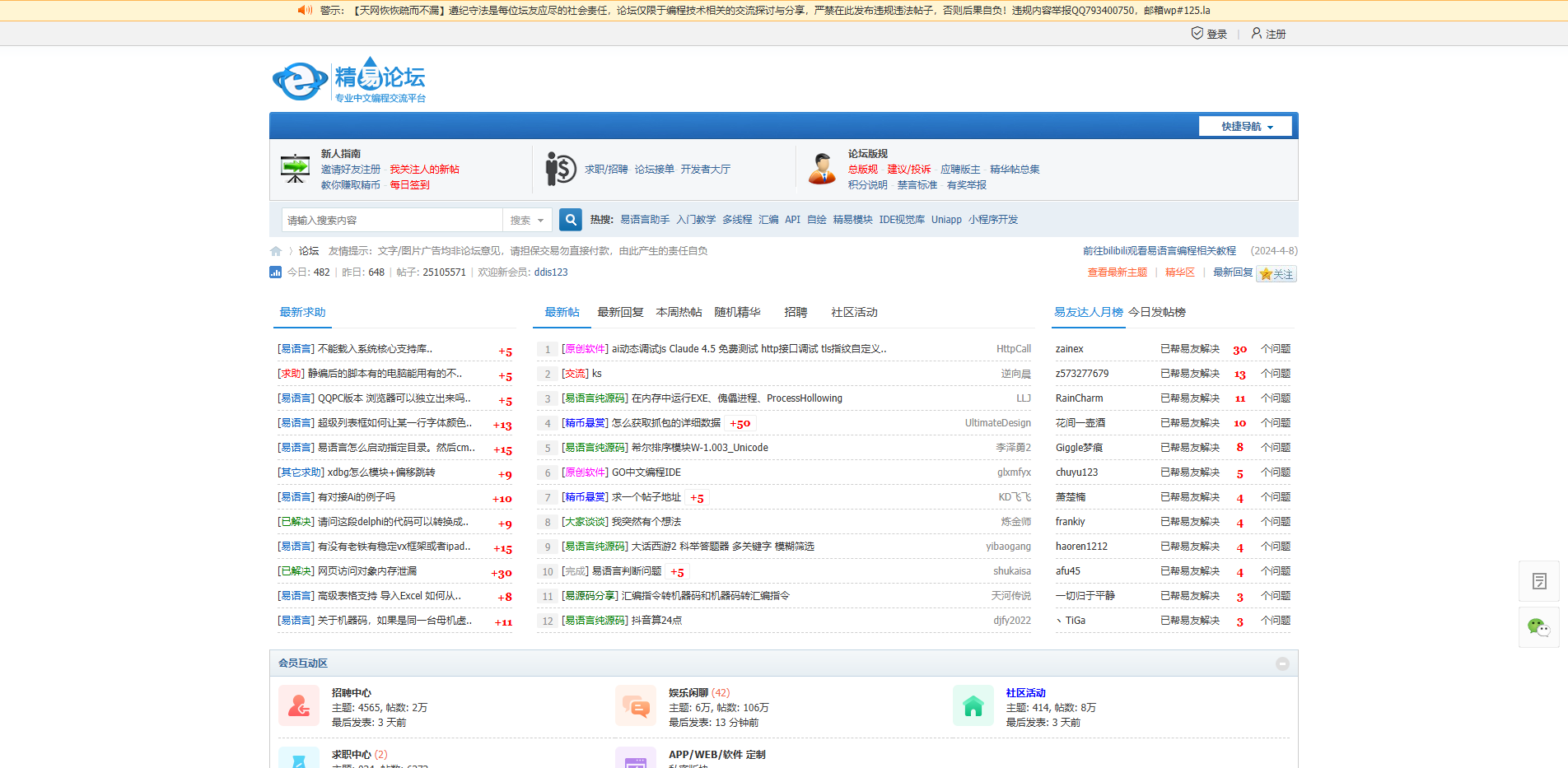Screen dimensions: 1568x768
Task: Open the 每日签到 daily sign-in page
Action: tap(412, 184)
